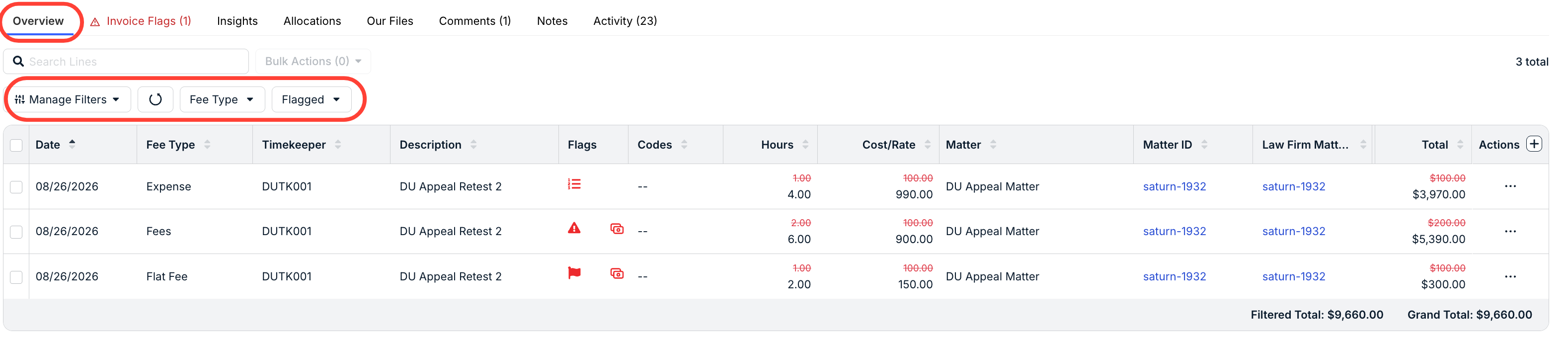
Task: Check the Flat Fee line checkbox
Action: click(x=16, y=278)
